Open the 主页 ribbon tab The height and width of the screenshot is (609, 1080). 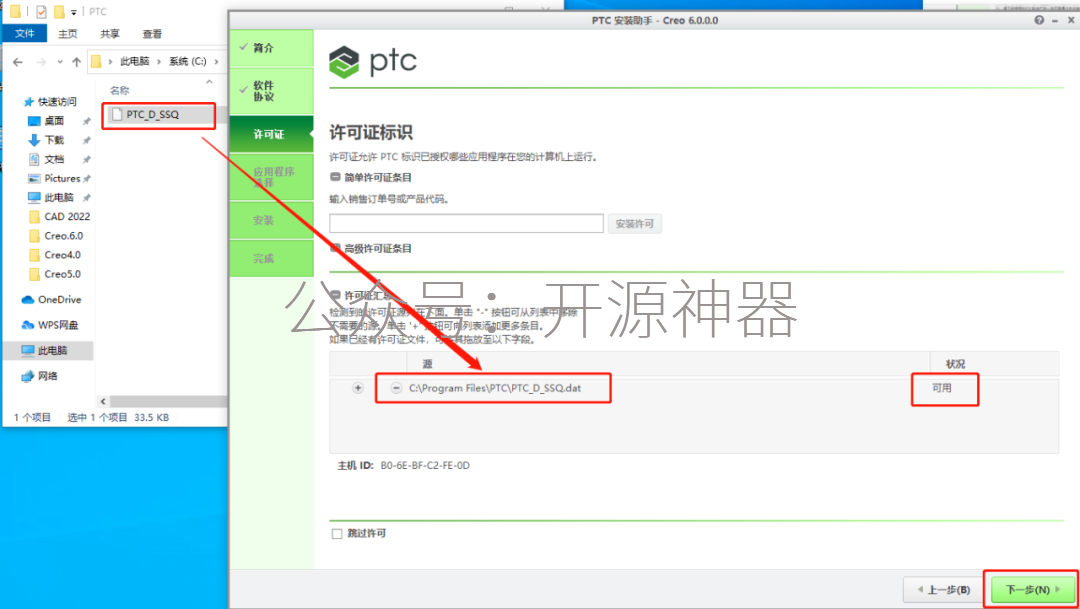[68, 34]
